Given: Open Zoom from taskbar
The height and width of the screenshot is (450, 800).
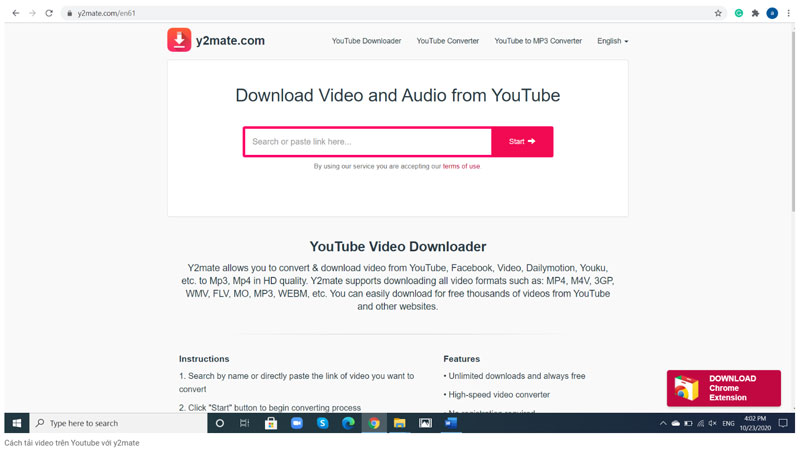Looking at the screenshot, I should pos(296,423).
